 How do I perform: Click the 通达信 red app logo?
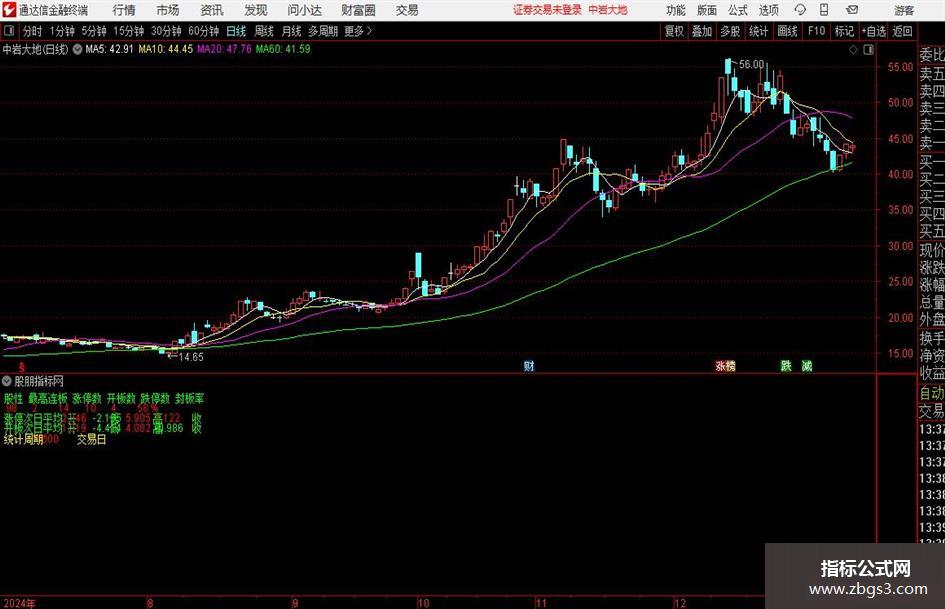tap(9, 10)
